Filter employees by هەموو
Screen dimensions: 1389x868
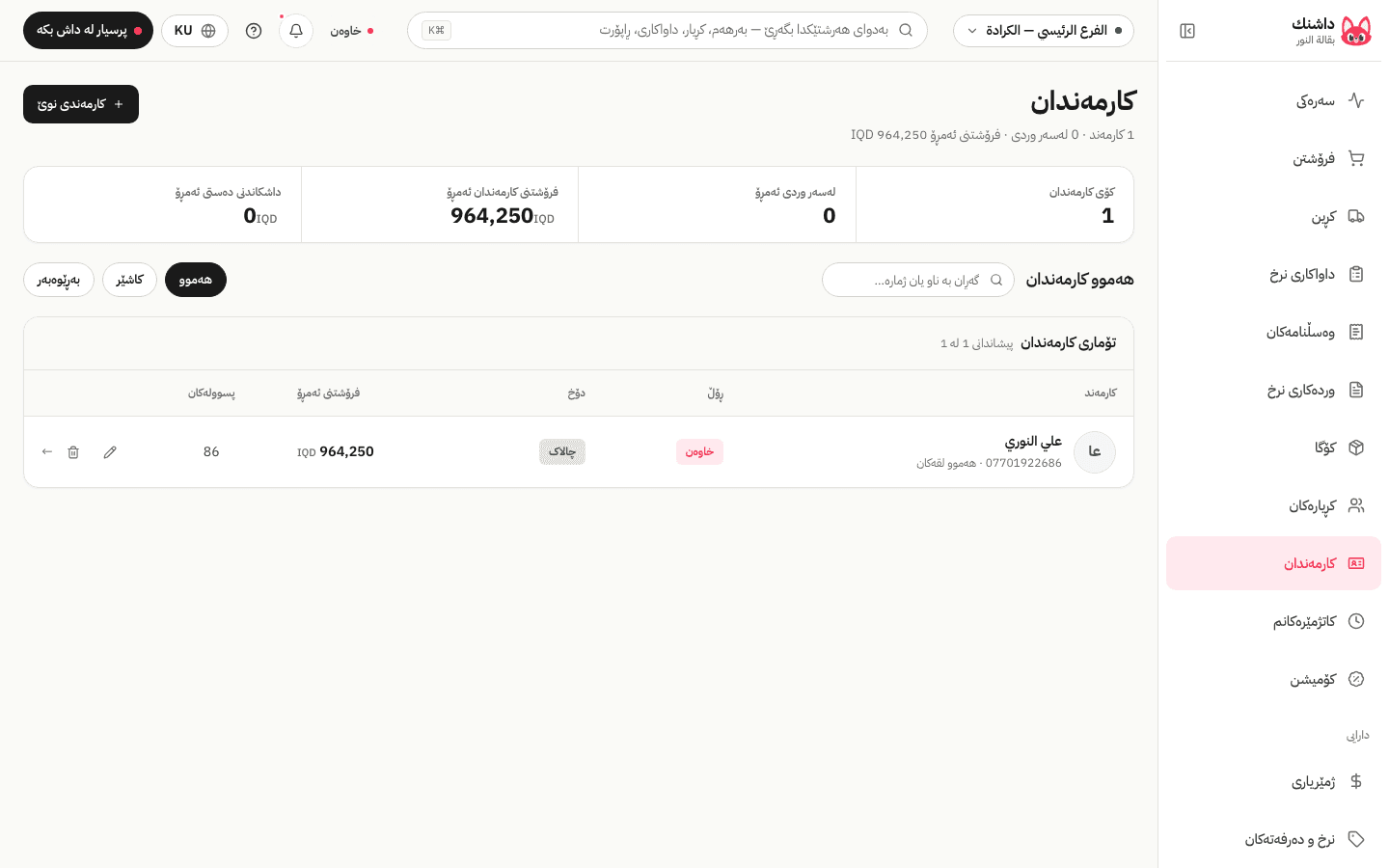196,280
